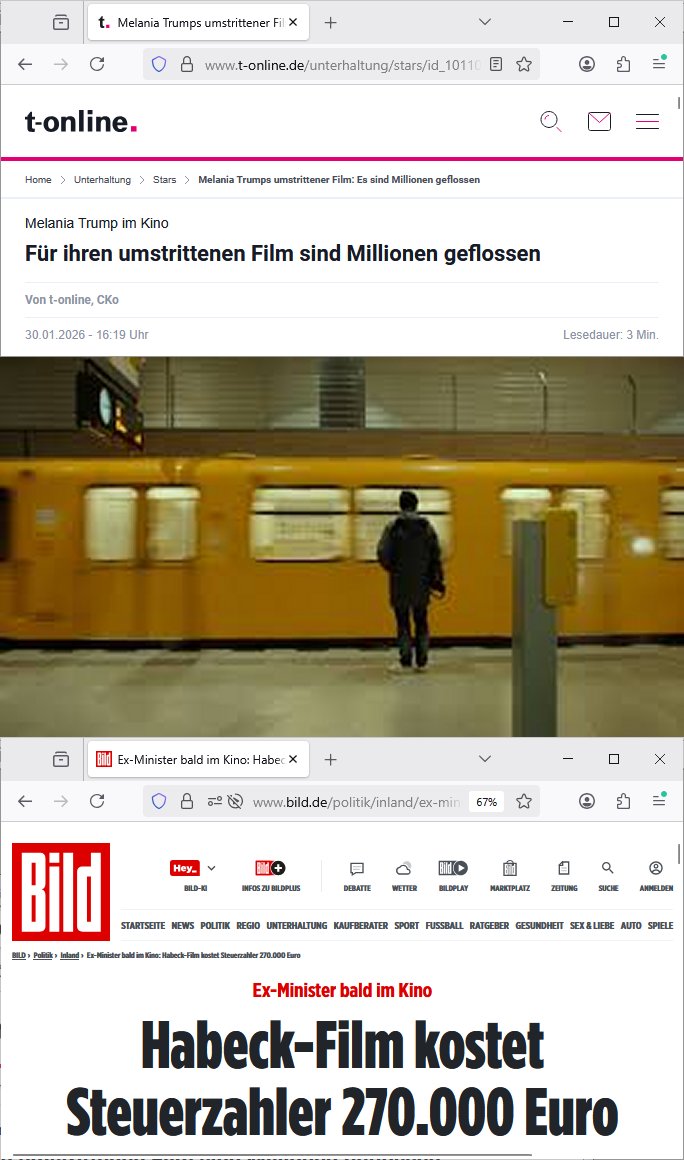
Task: Open the Wetter cloud icon on Bild
Action: [404, 869]
